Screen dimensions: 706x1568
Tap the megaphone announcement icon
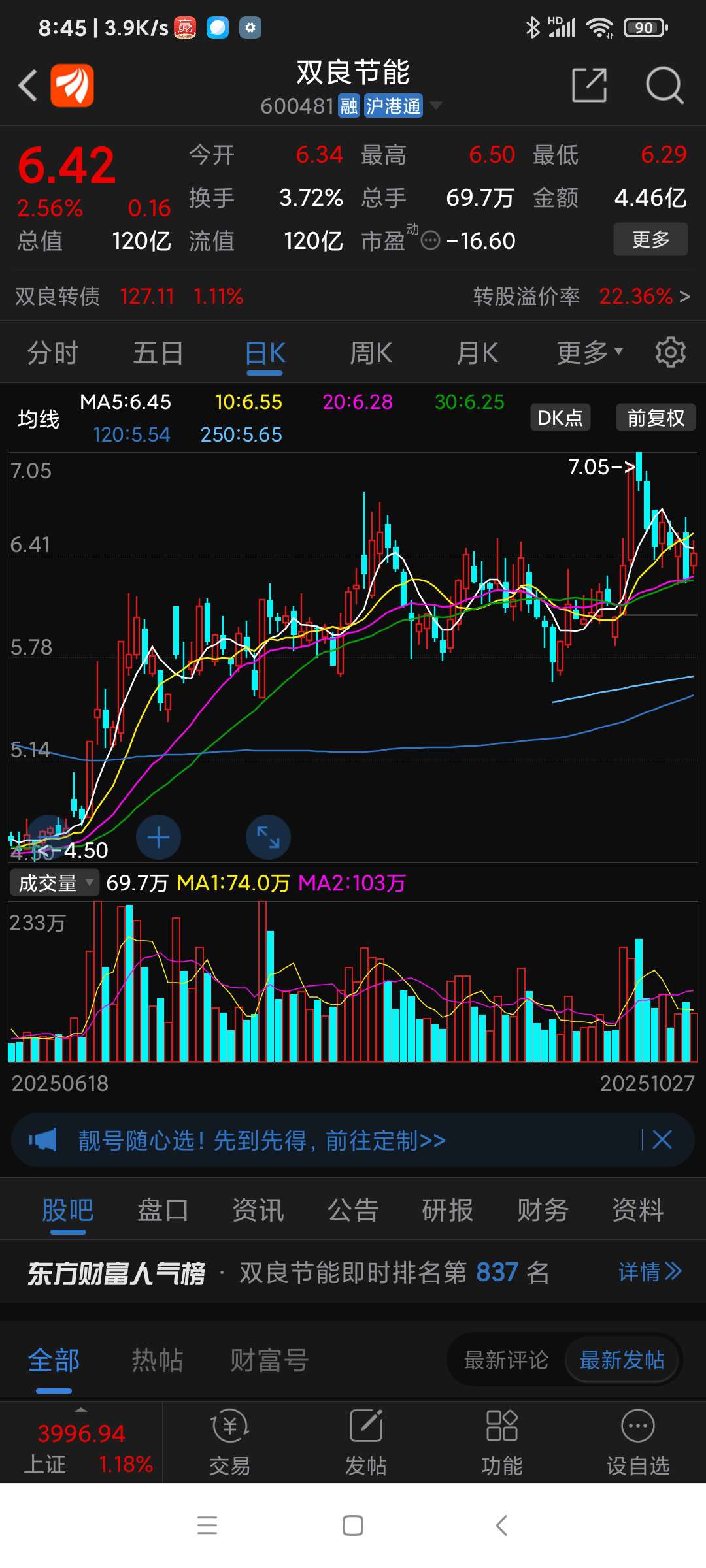(x=43, y=1140)
